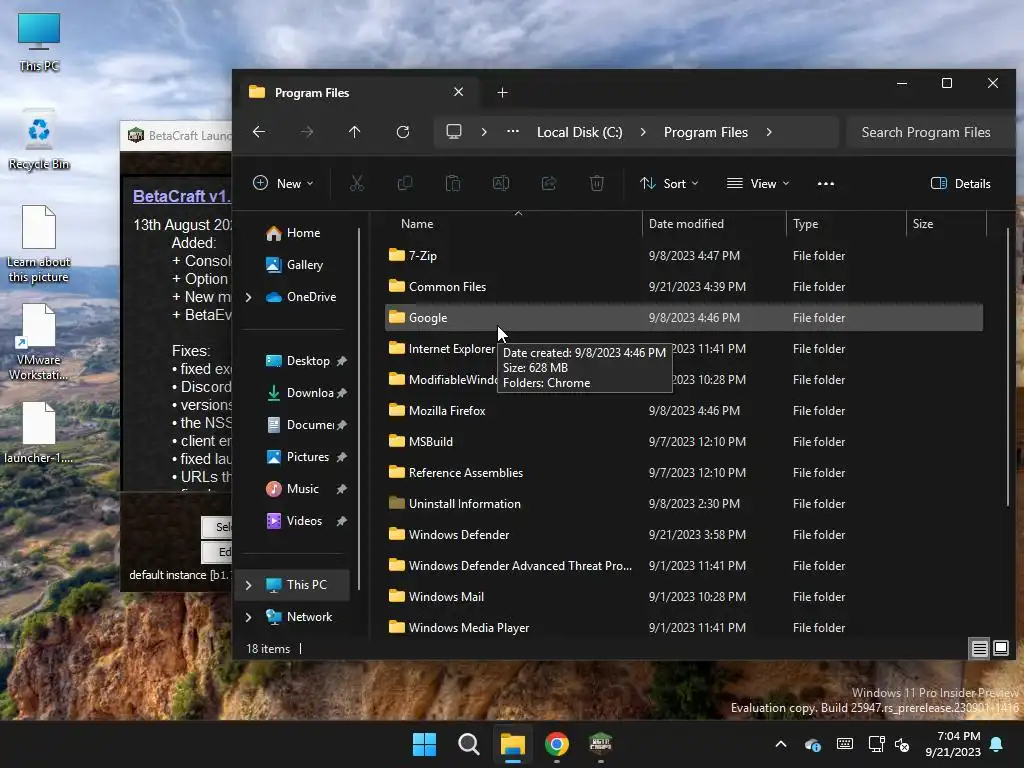Switch to large thumbnails view icon
The height and width of the screenshot is (768, 1024).
[x=1000, y=648]
